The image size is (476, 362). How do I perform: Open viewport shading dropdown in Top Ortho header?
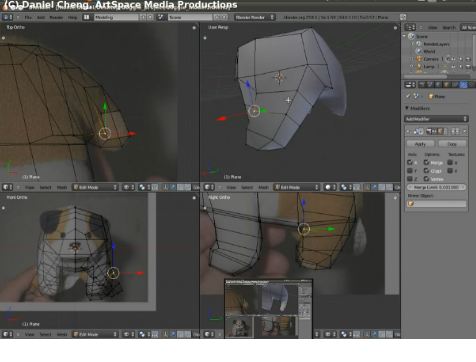click(x=129, y=187)
